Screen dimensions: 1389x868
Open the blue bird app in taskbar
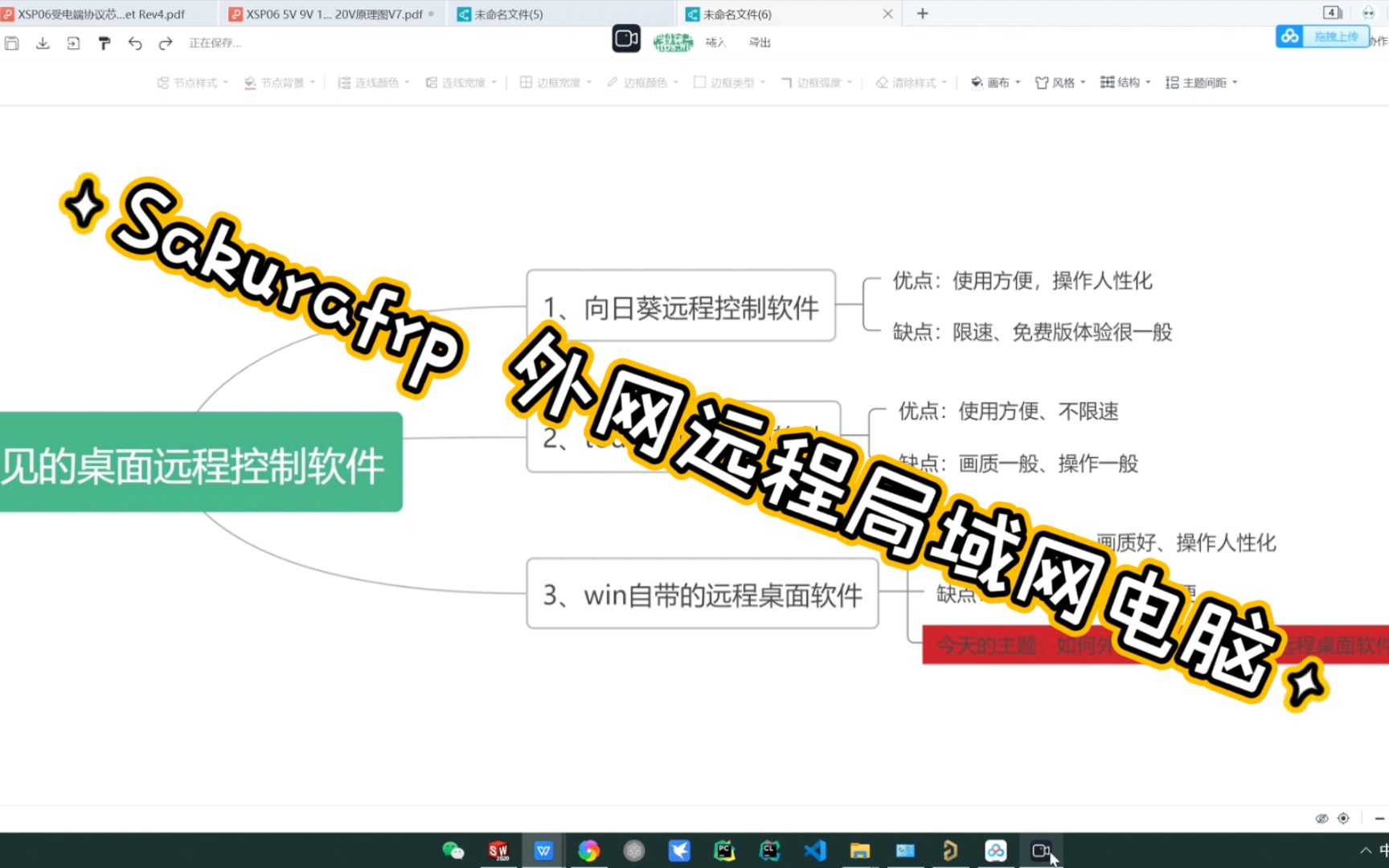tap(679, 850)
